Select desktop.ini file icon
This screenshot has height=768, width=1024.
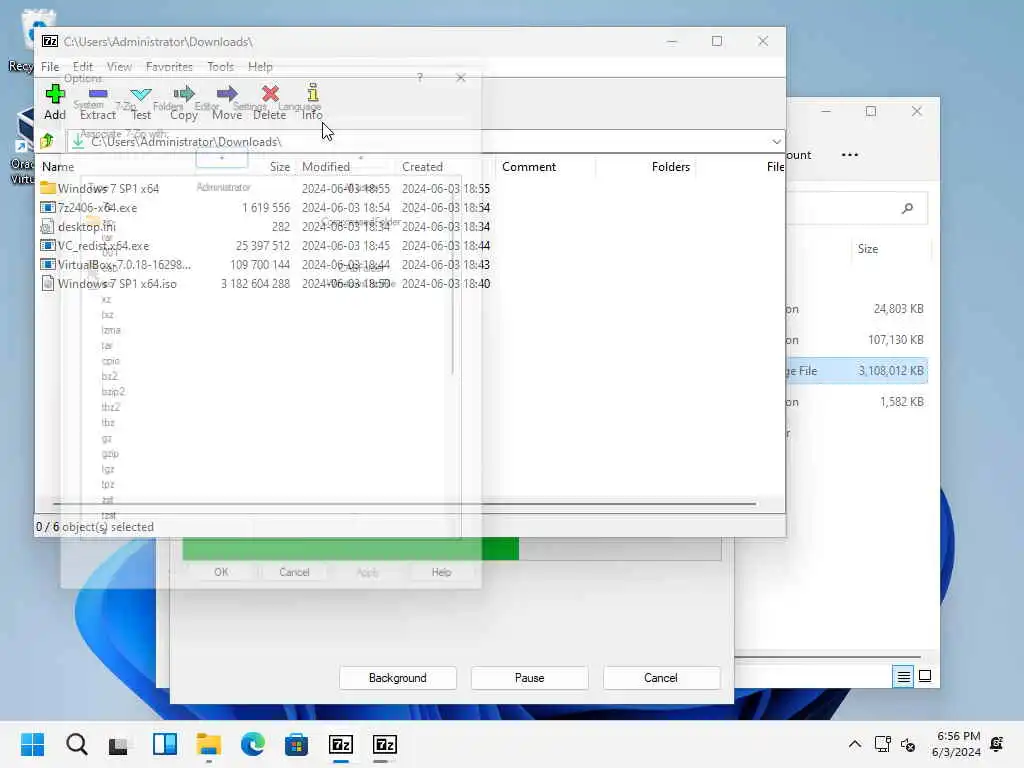pos(48,227)
